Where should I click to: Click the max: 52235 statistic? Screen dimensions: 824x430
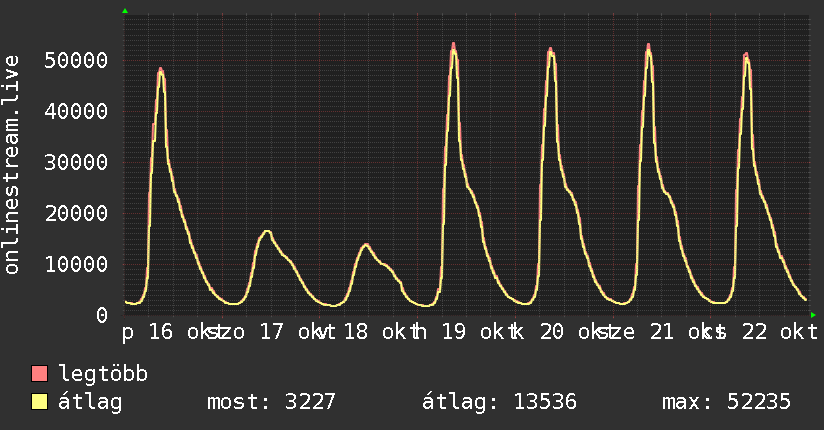pyautogui.click(x=726, y=402)
